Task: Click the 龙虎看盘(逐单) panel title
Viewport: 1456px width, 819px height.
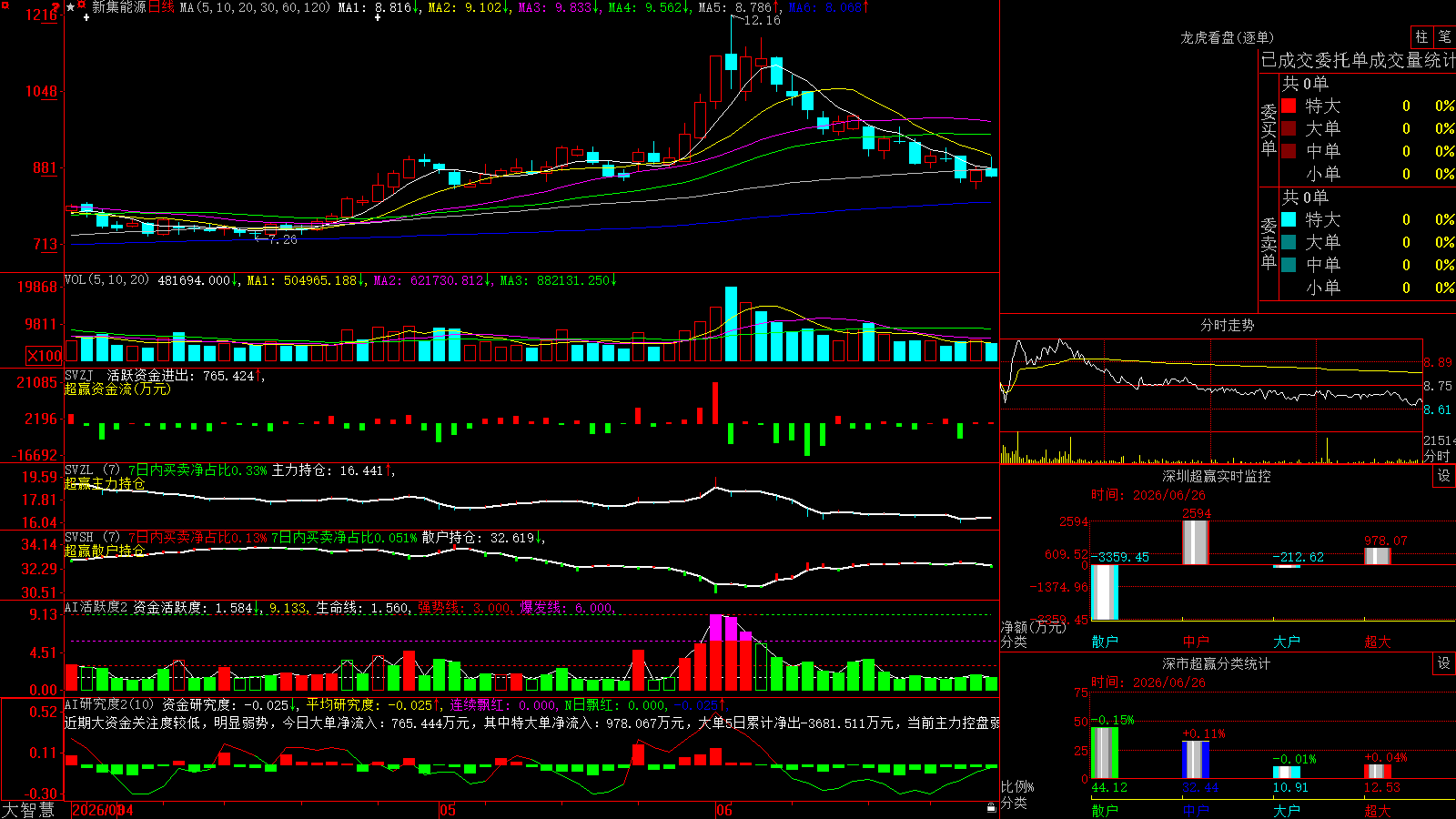Action: point(1227,37)
